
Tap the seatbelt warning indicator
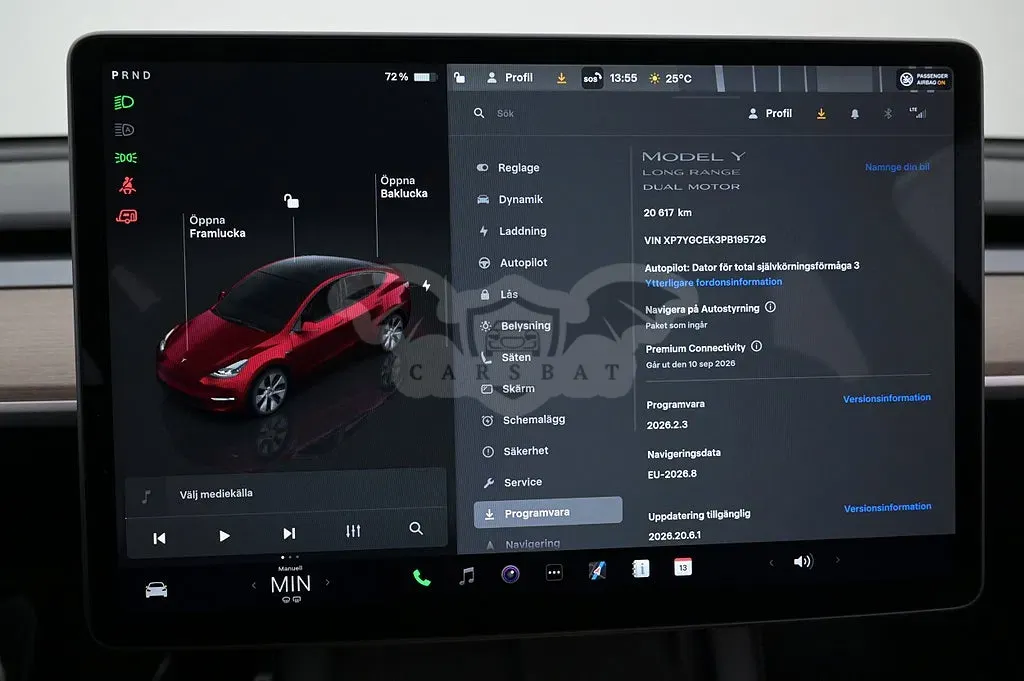pyautogui.click(x=127, y=185)
